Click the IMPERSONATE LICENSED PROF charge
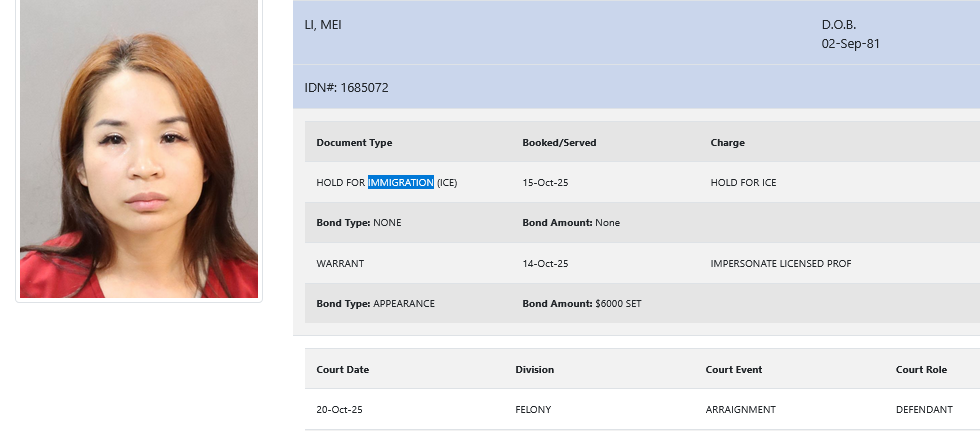 780,263
